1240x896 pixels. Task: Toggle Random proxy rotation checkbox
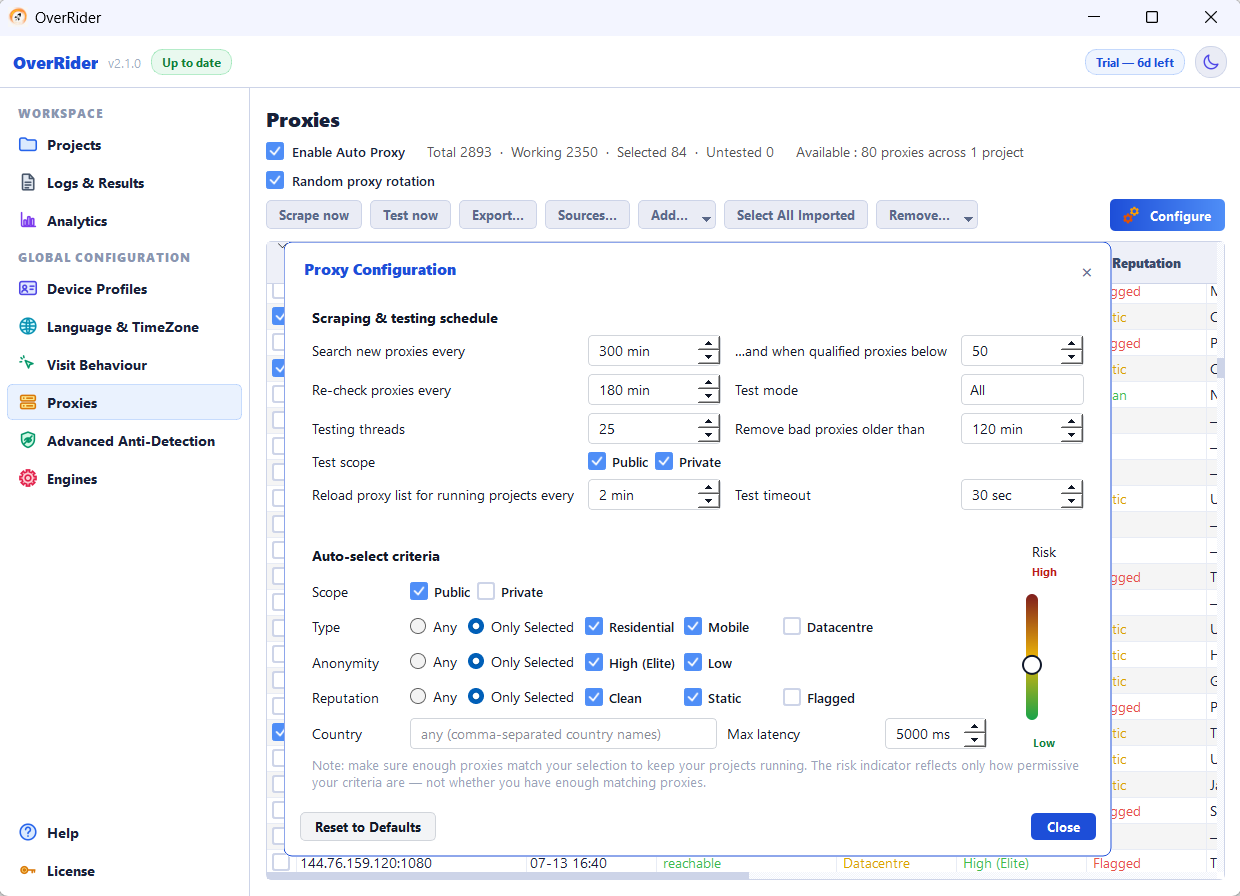[275, 181]
